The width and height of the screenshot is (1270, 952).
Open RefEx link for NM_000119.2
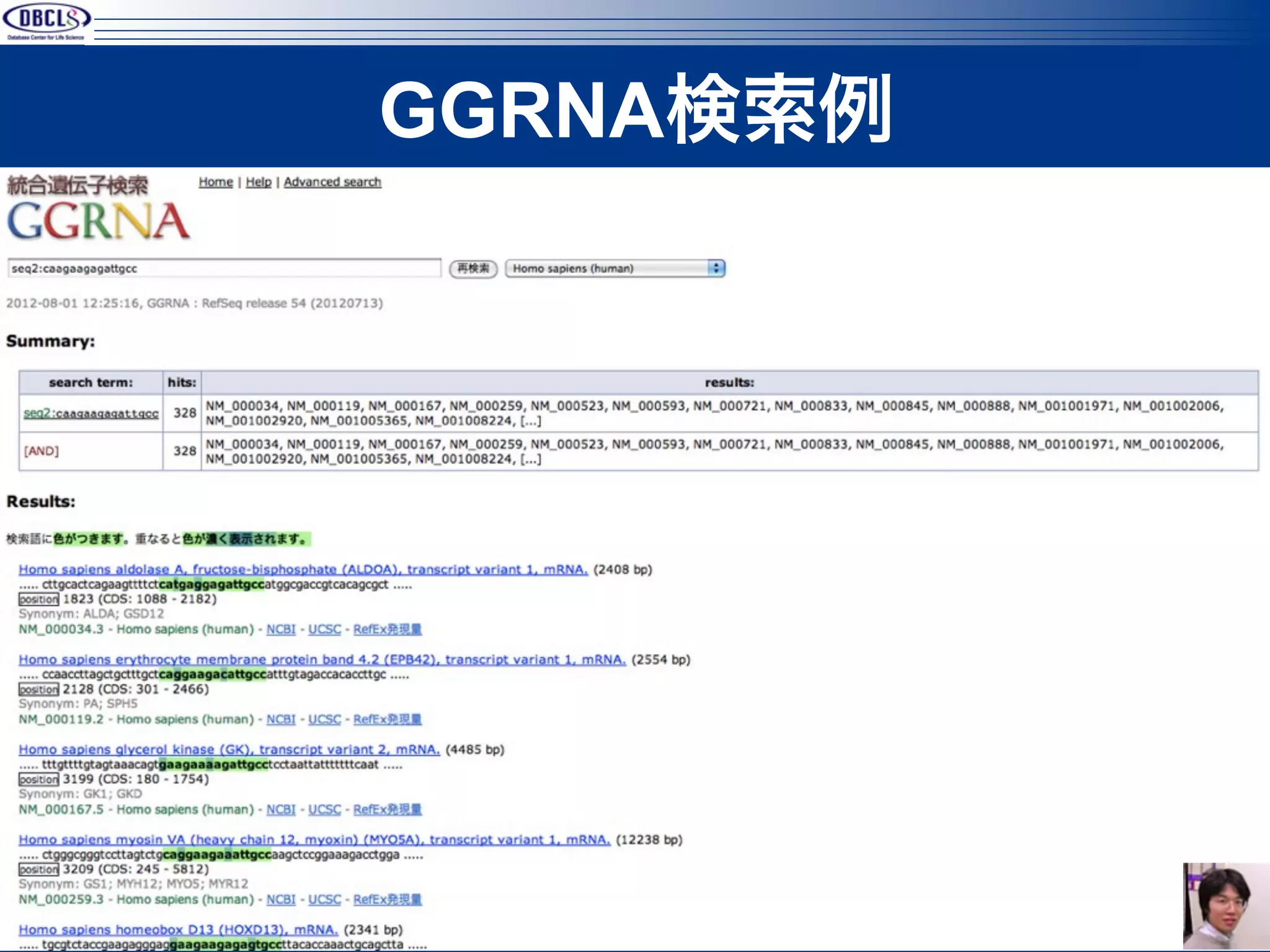click(388, 720)
